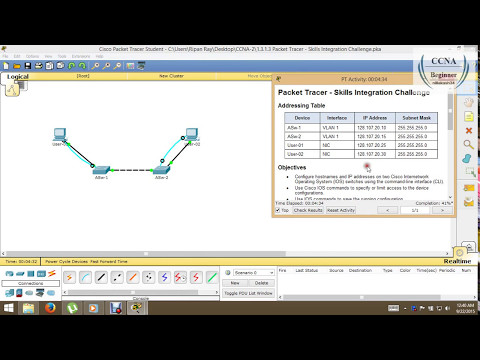
Task: Select the Add Complex PDU open-envelope tool
Action: point(469,202)
